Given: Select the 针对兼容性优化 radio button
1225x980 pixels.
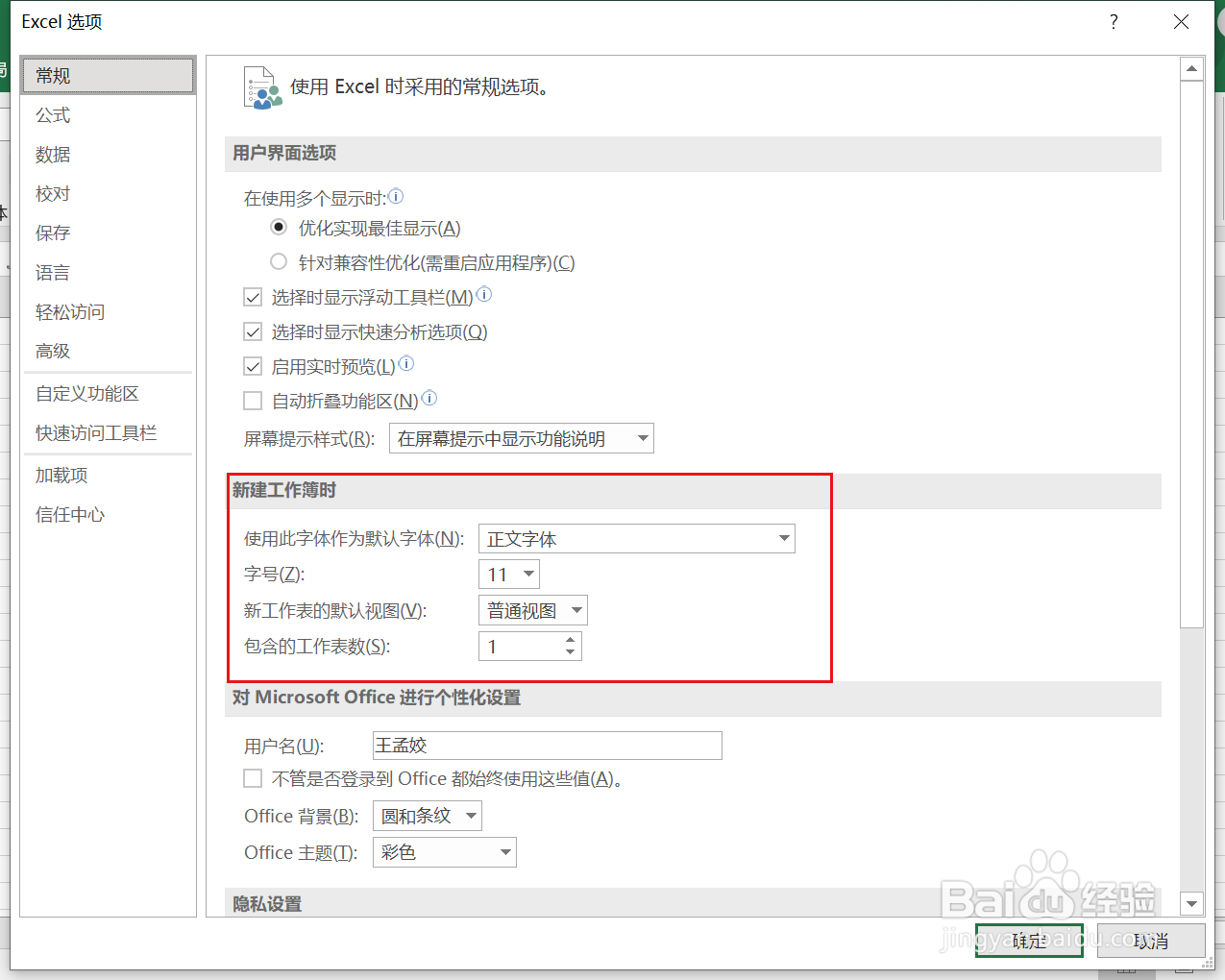Looking at the screenshot, I should click(279, 260).
